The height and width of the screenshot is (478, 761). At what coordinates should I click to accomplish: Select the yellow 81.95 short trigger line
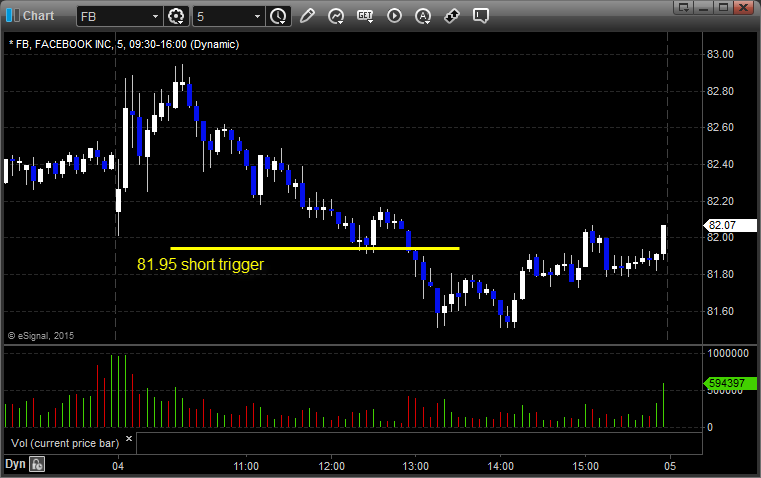coord(315,248)
